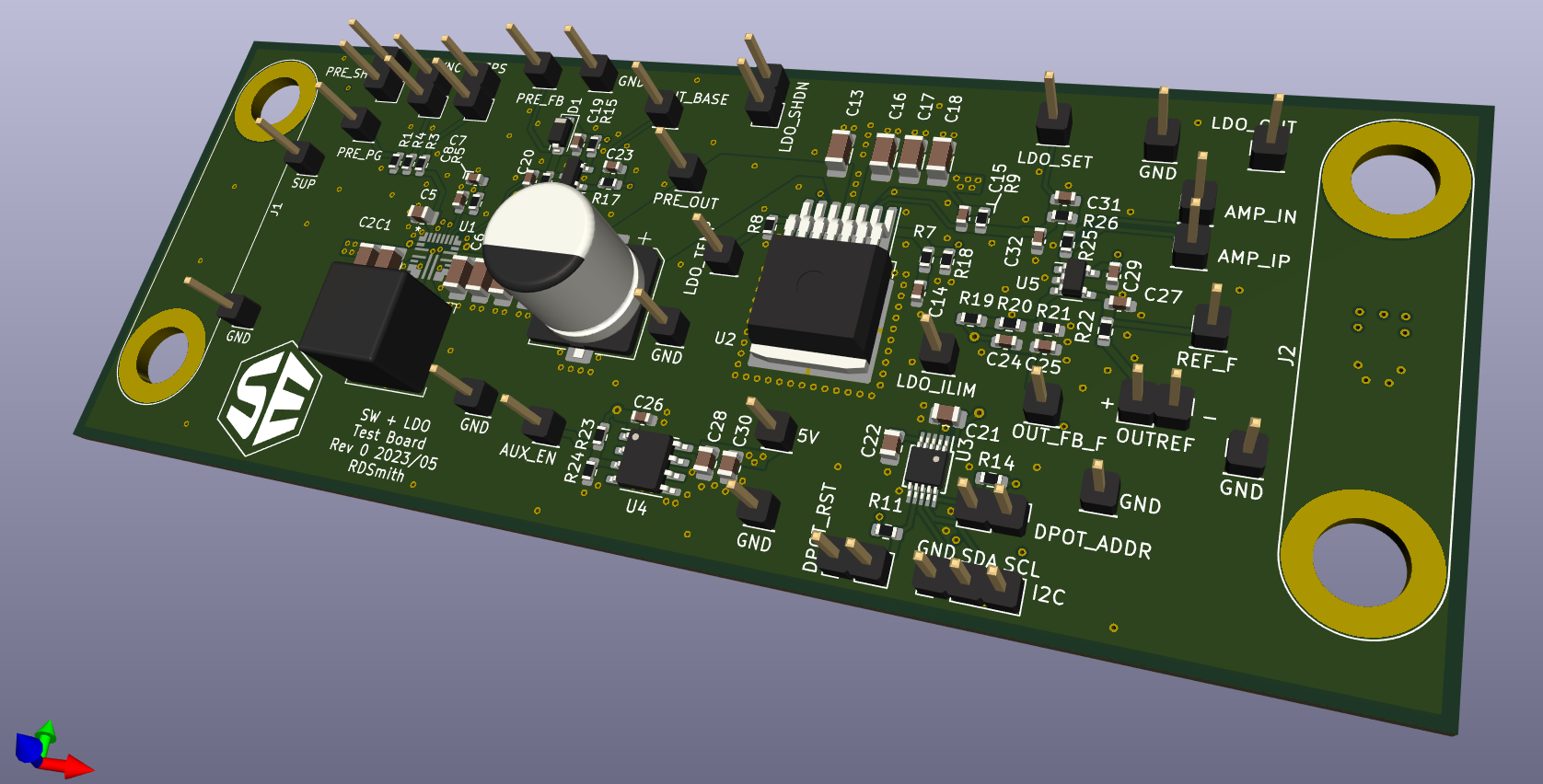Click the R17 reference designator text
The height and width of the screenshot is (784, 1543).
tap(606, 199)
